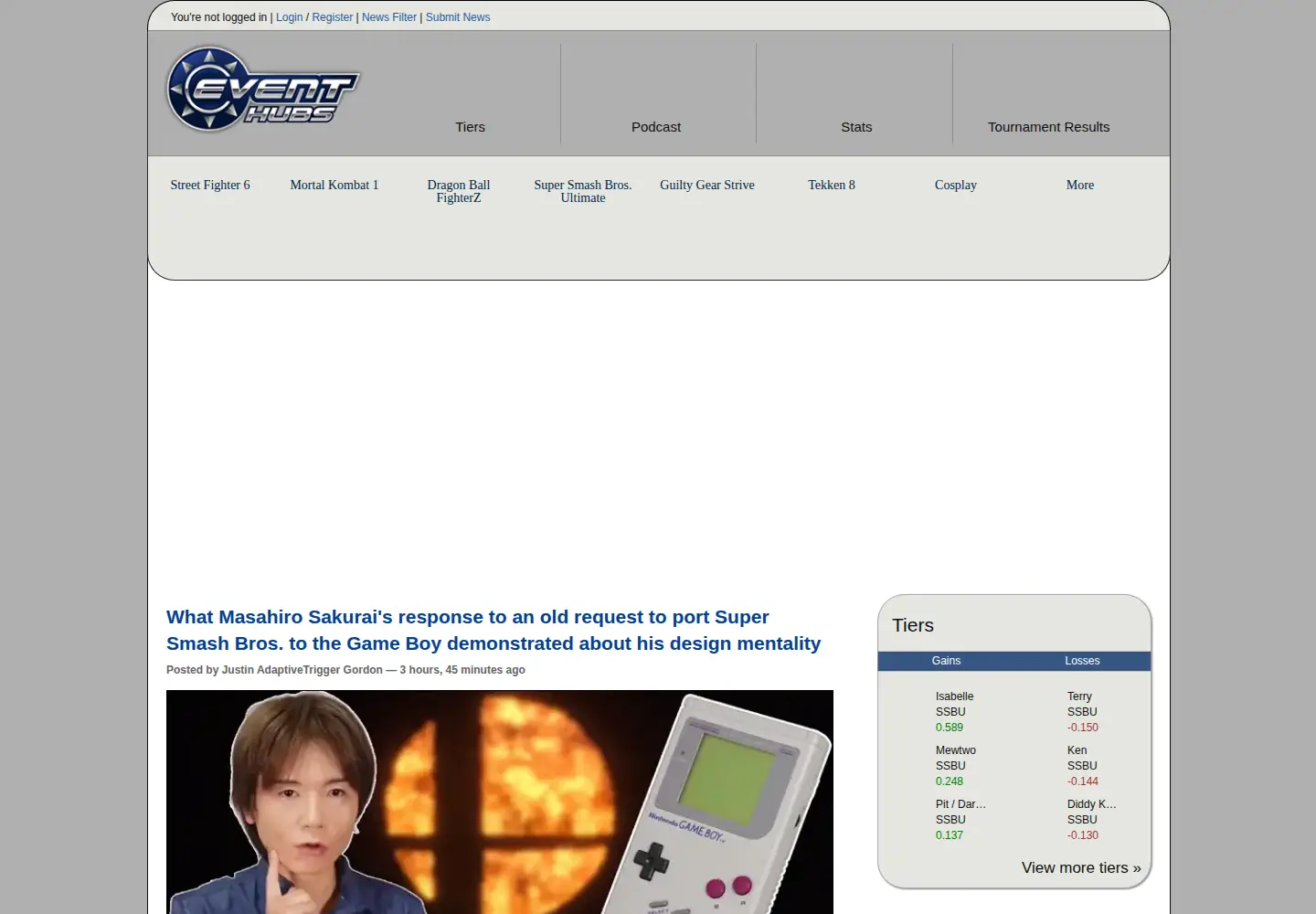This screenshot has width=1316, height=914.
Task: Go to Cosplay section
Action: point(956,185)
